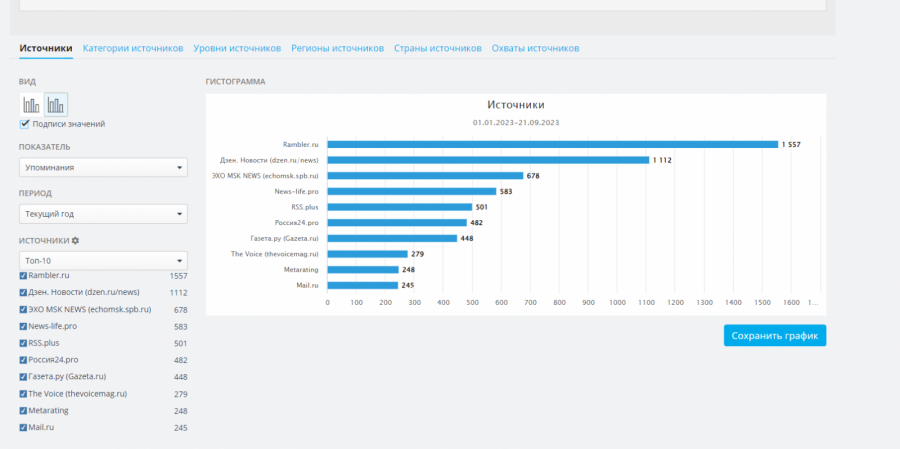Click the chart title Источники
Viewport: 900px width, 449px height.
516,105
